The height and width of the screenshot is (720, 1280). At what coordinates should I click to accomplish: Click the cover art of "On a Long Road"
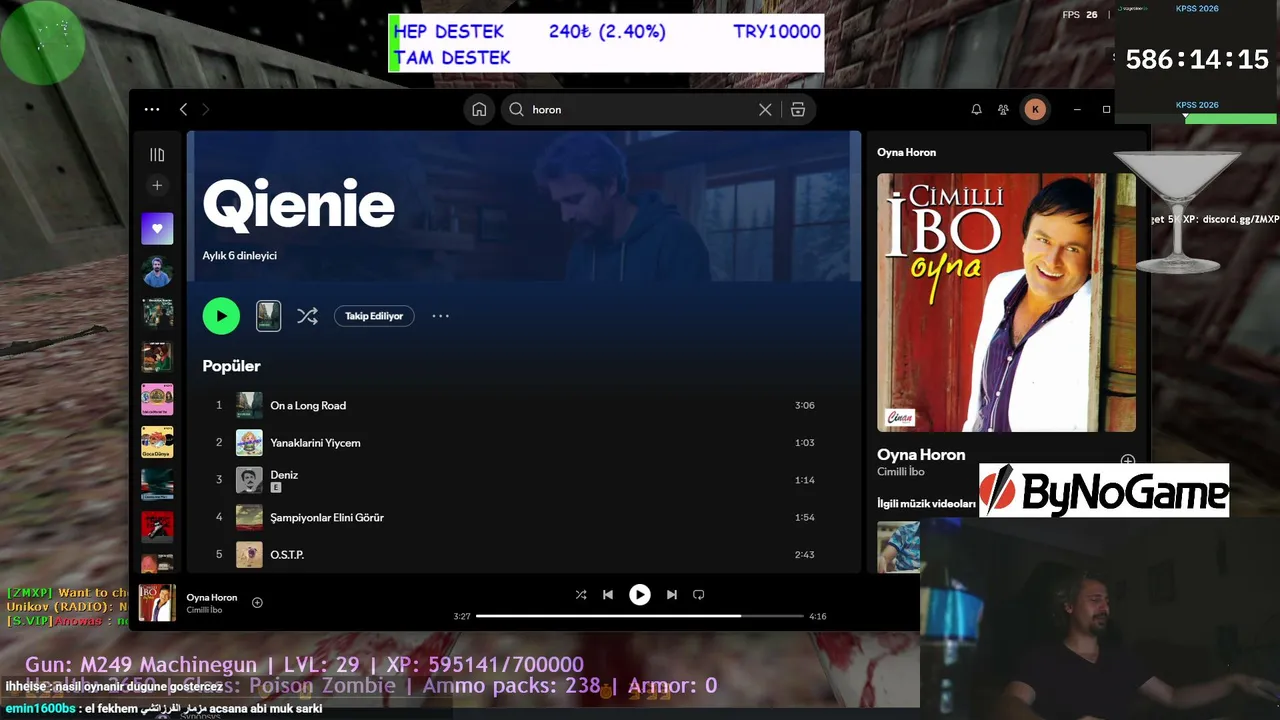(x=249, y=406)
